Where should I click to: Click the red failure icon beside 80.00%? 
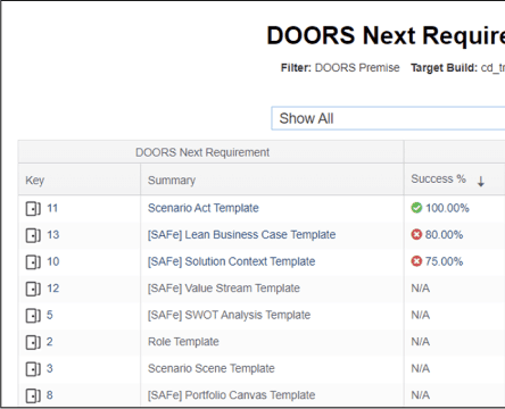pyautogui.click(x=416, y=235)
